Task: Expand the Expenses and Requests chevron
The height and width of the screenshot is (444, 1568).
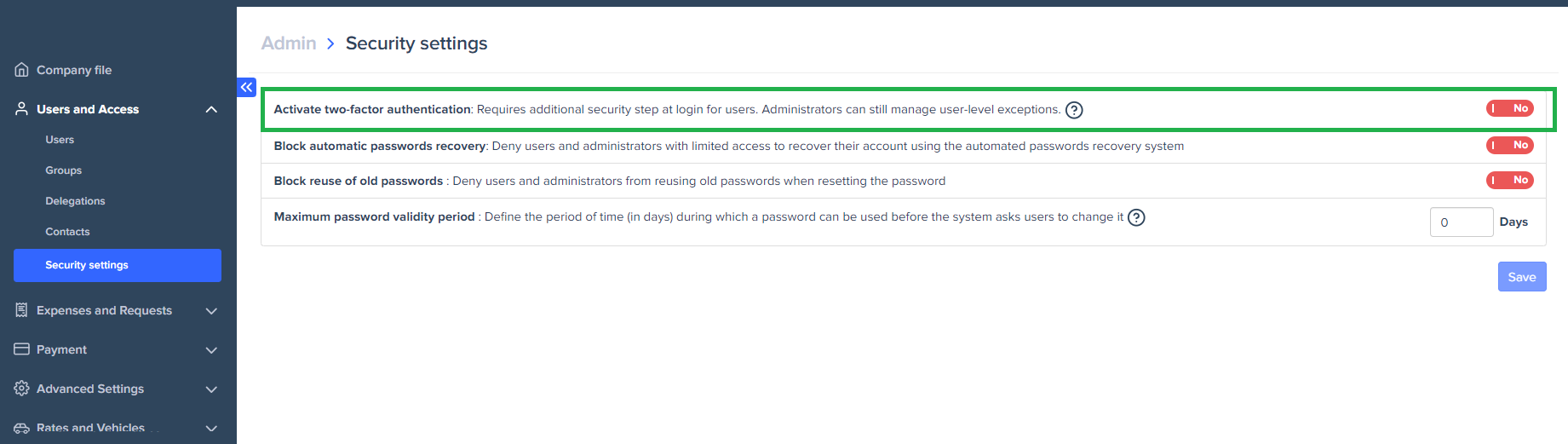Action: [211, 311]
